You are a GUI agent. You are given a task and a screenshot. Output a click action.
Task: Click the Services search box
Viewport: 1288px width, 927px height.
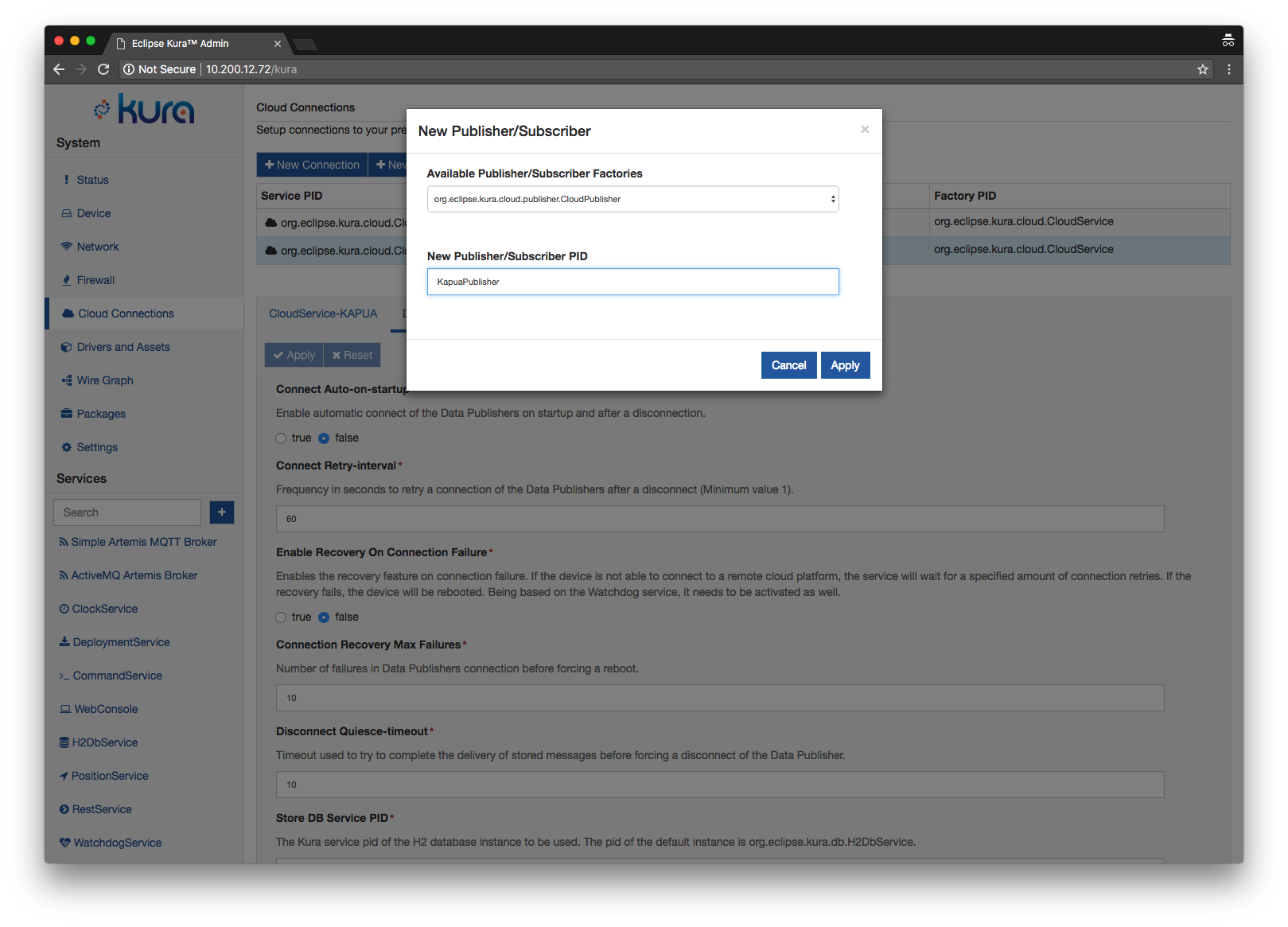click(x=127, y=512)
